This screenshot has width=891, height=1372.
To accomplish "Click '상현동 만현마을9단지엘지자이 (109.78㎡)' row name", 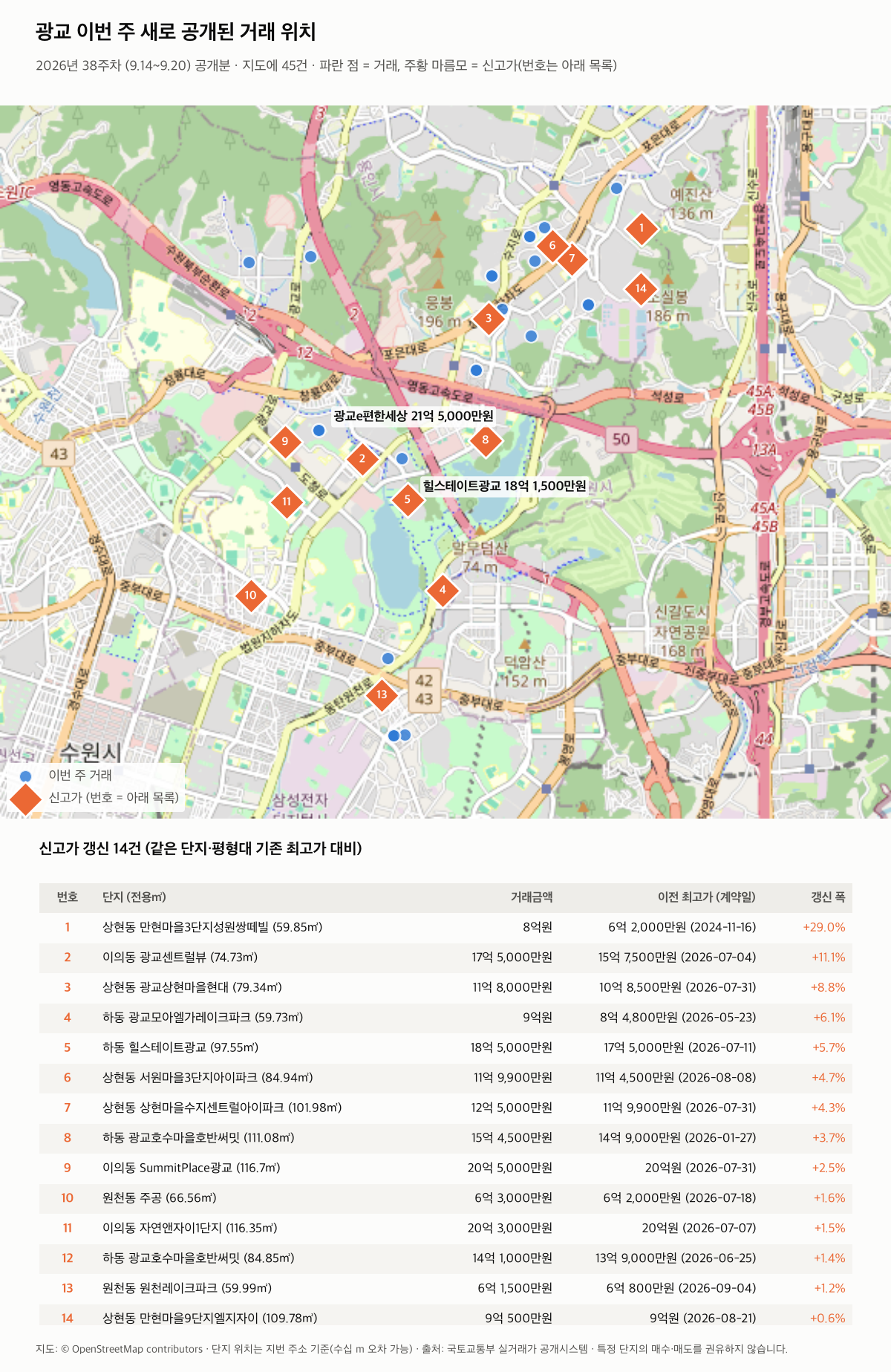I will (x=210, y=1319).
